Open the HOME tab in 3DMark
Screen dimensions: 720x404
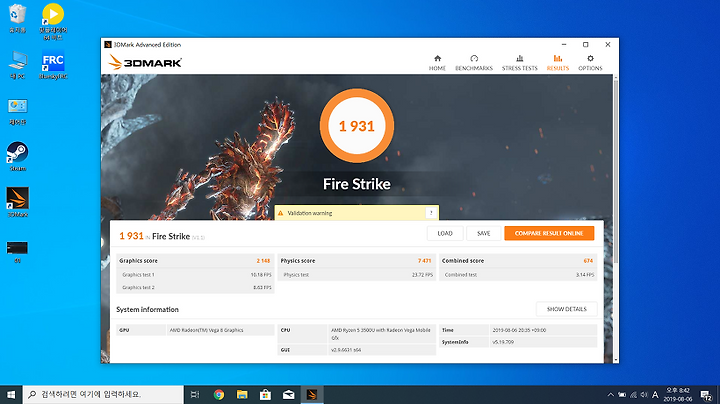[437, 62]
